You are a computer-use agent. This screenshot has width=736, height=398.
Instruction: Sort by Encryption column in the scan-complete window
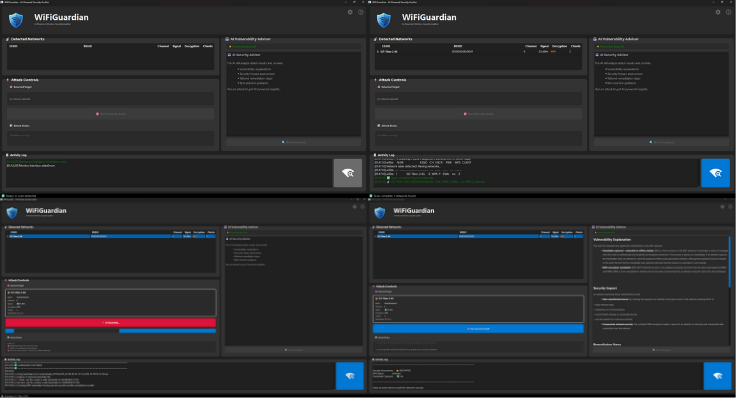coord(560,46)
